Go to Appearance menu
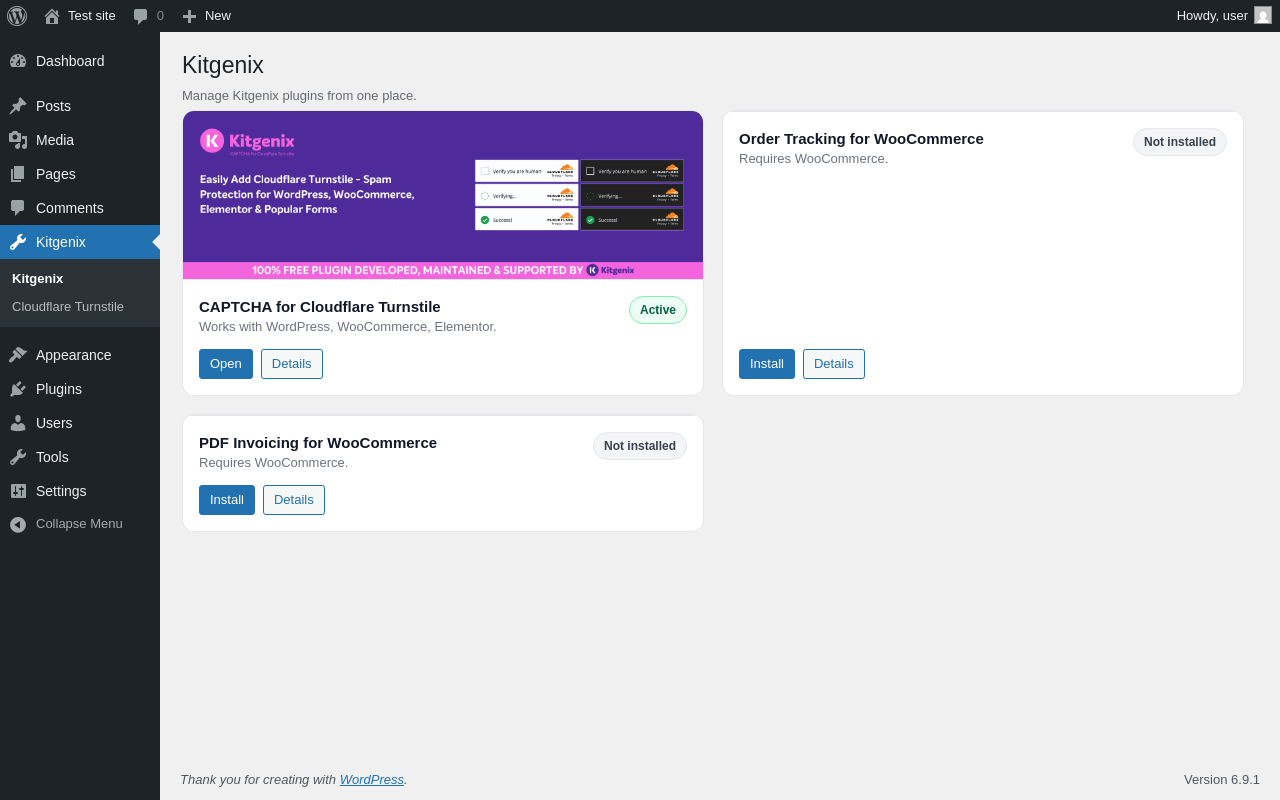 pos(80,355)
